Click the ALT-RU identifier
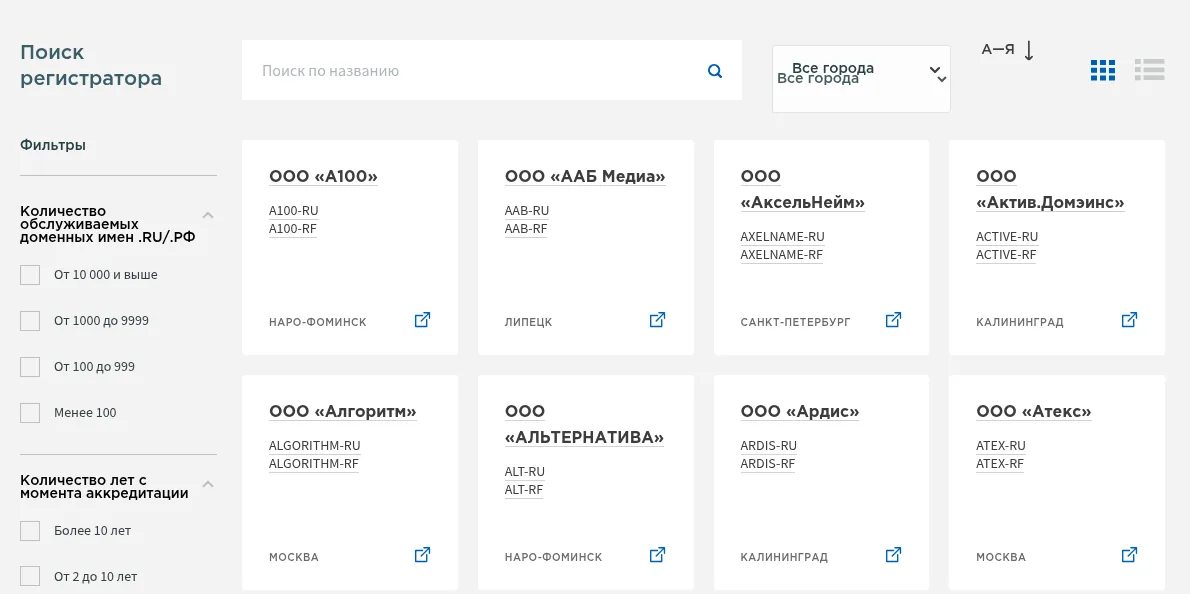This screenshot has width=1190, height=594. tap(525, 472)
